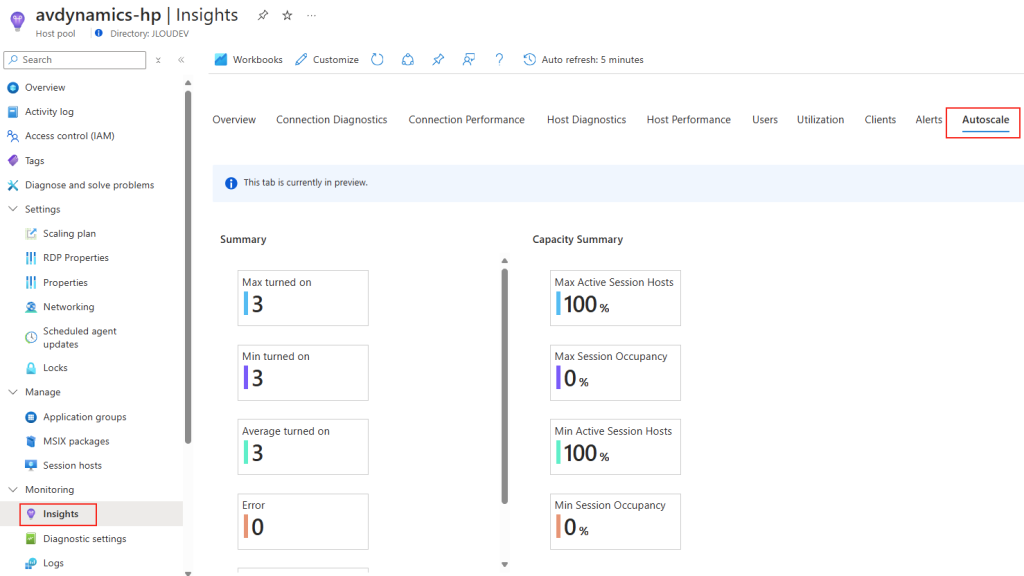Click Summary panel scroll up arrow
Screen dimensions: 1024x576
coord(504,261)
